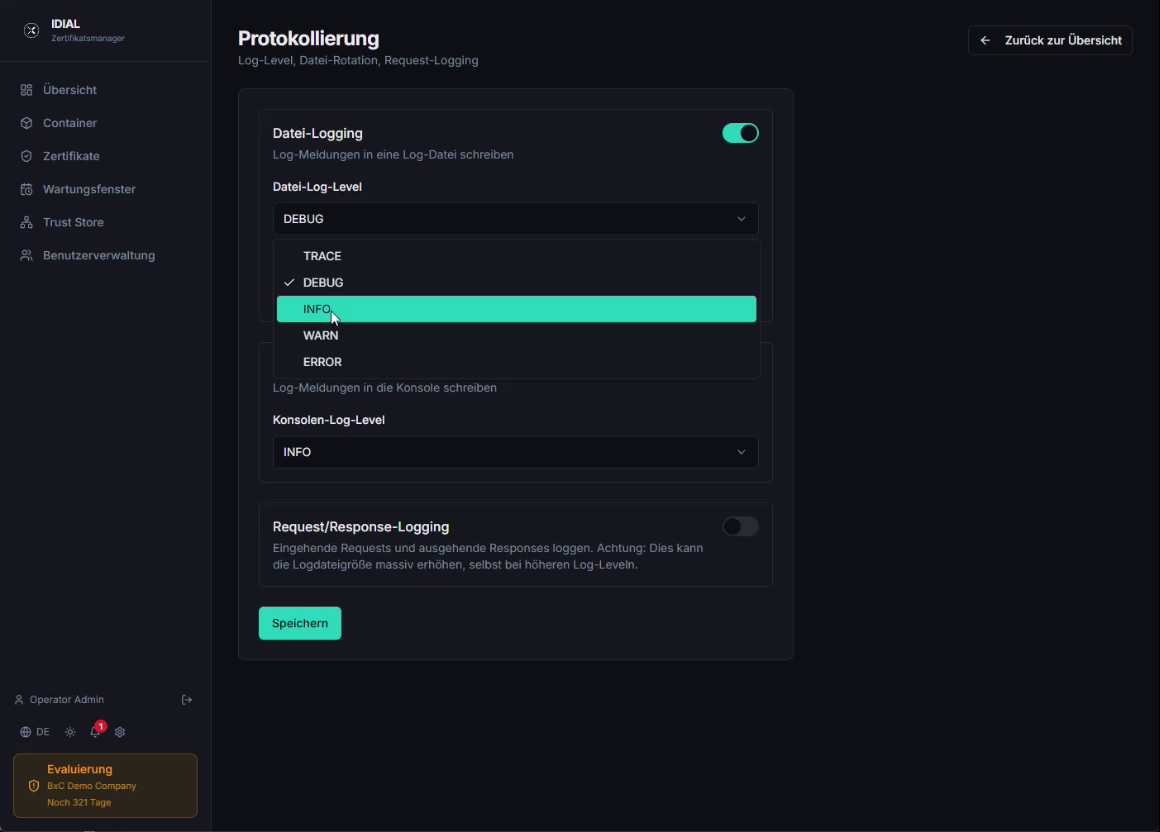Click 'Log-Level, Datei-Rotation, Request-Logging' subtitle
The width and height of the screenshot is (1160, 832).
coord(358,61)
